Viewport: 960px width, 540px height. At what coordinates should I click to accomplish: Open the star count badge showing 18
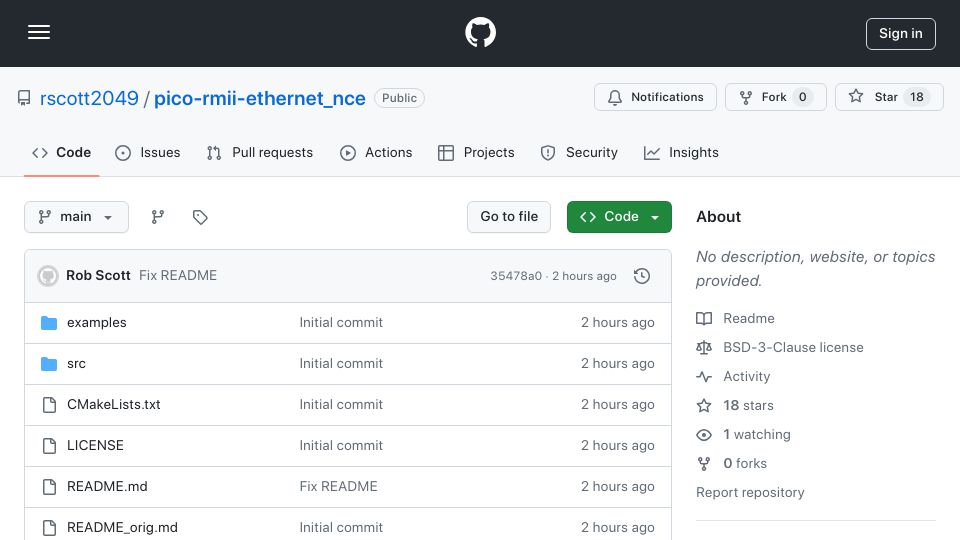pos(917,97)
